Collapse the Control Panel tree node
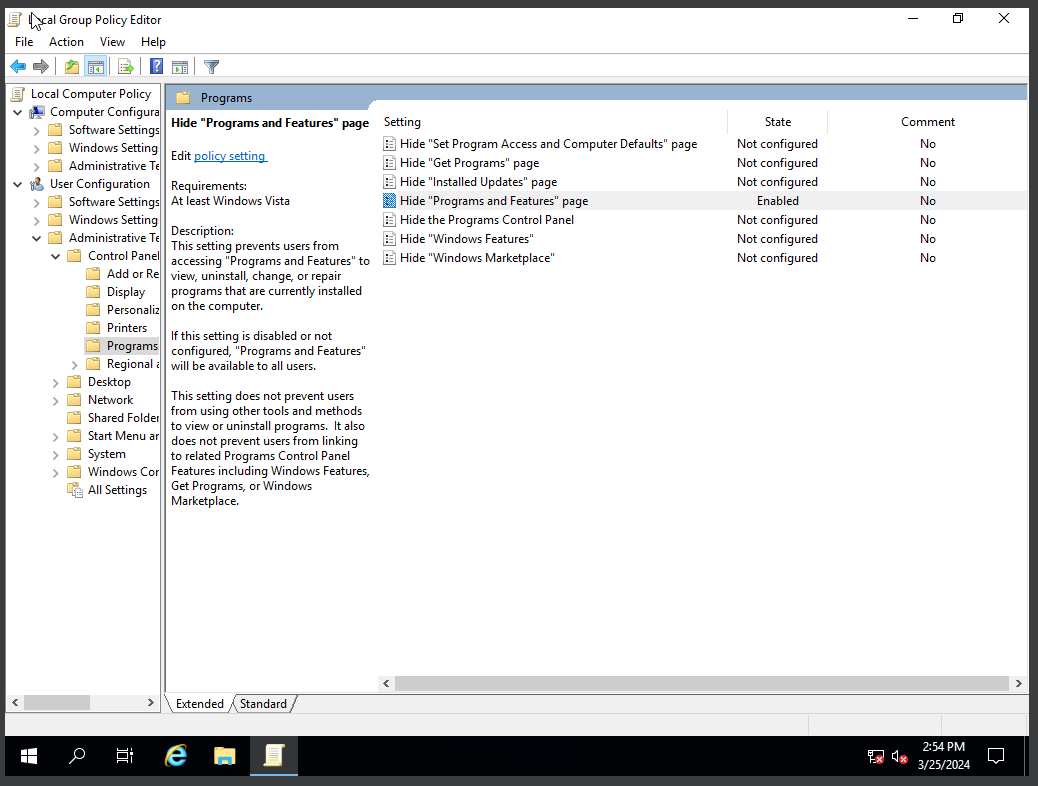This screenshot has height=786, width=1038. (x=56, y=256)
